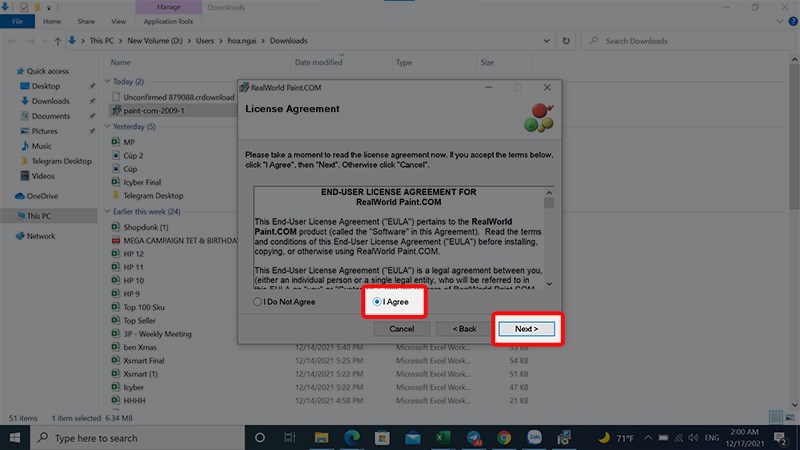The image size is (800, 450).
Task: Click the Next button in installer
Action: coord(526,328)
